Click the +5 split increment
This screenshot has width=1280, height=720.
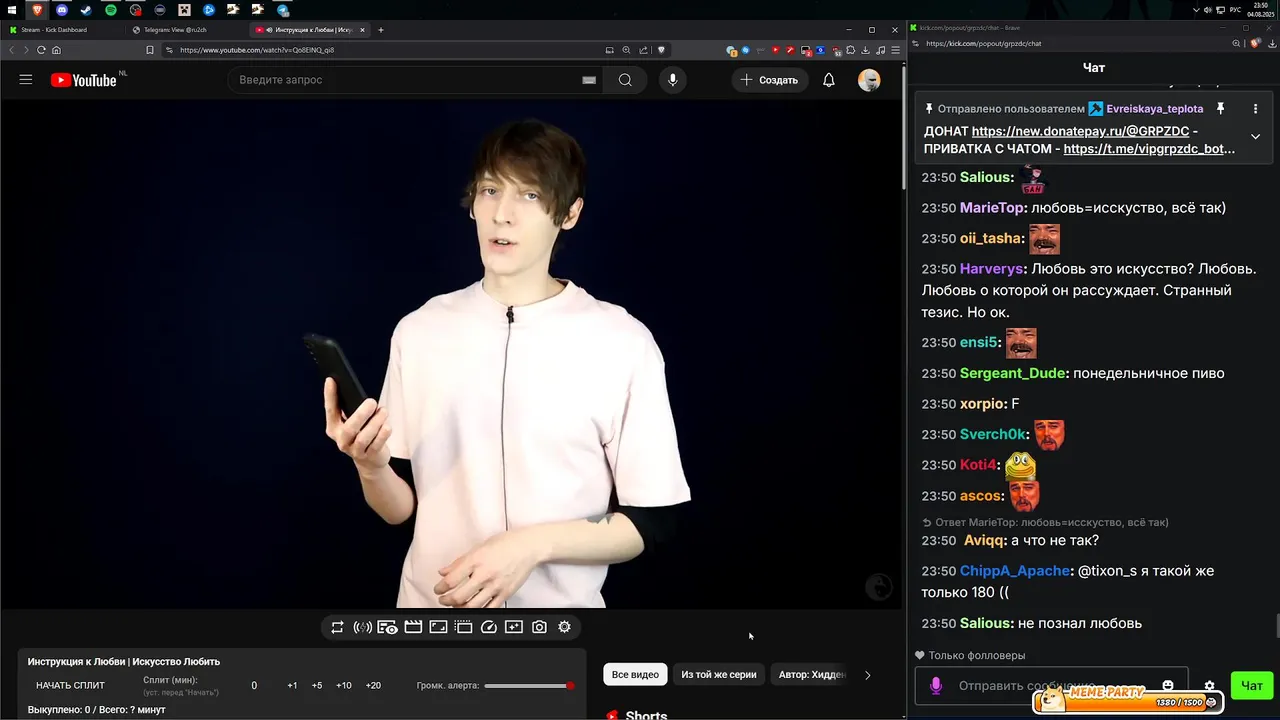[x=317, y=685]
